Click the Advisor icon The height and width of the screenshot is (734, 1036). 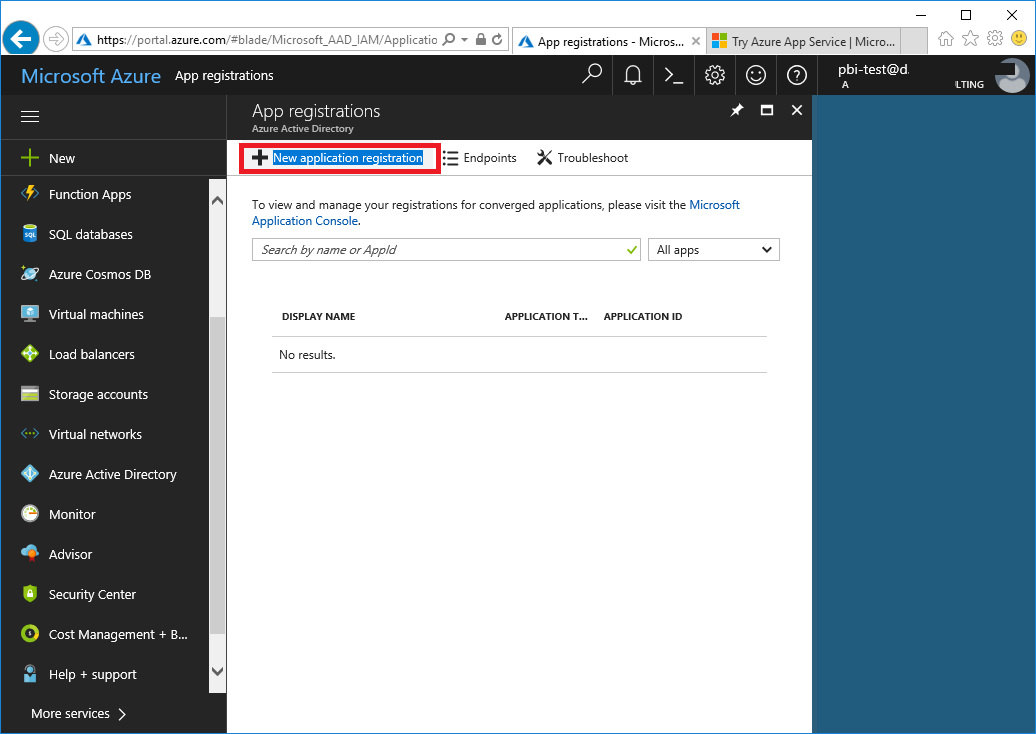[30, 554]
